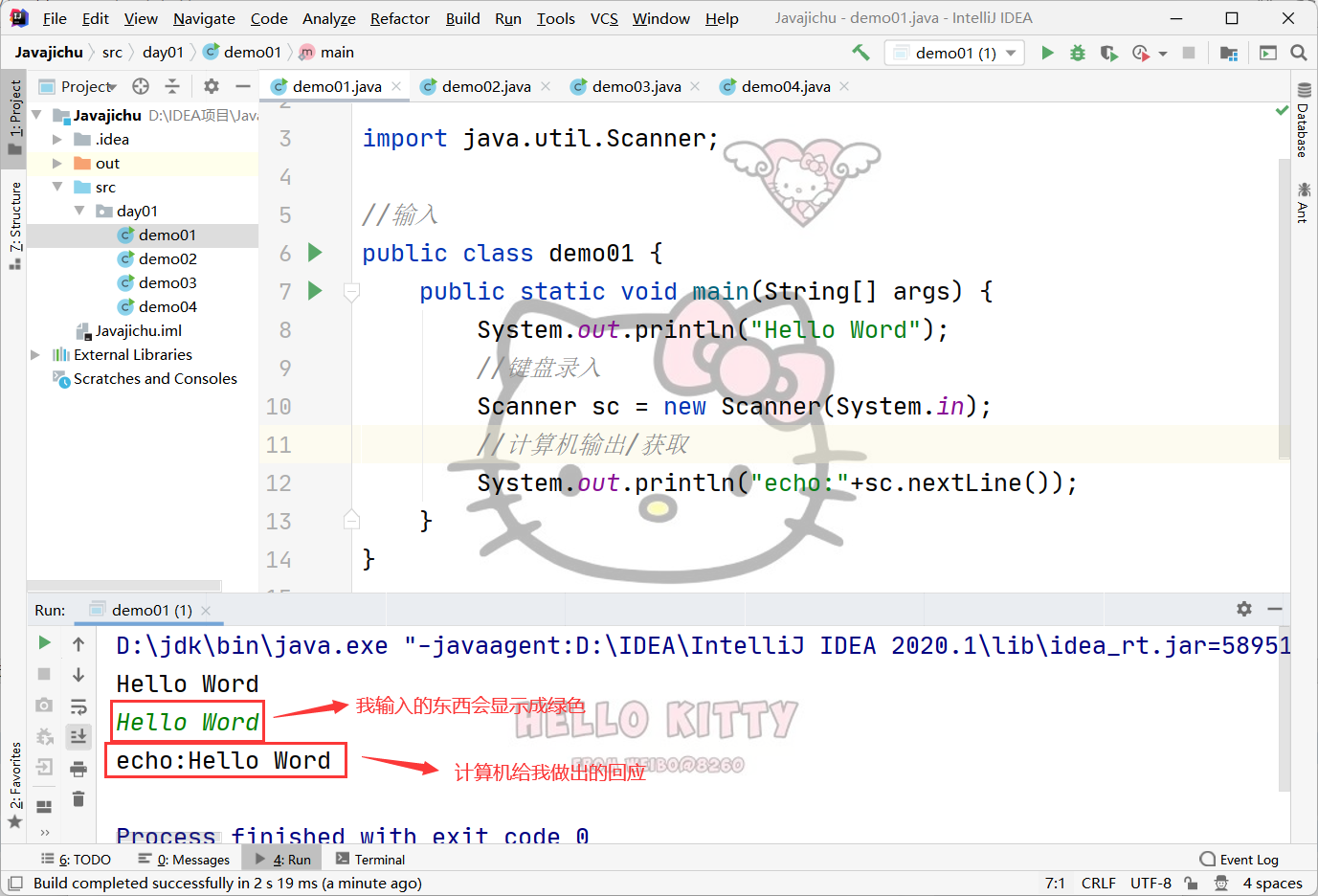This screenshot has height=896, width=1318.
Task: Collapse all nodes in Project panel
Action: point(172,86)
